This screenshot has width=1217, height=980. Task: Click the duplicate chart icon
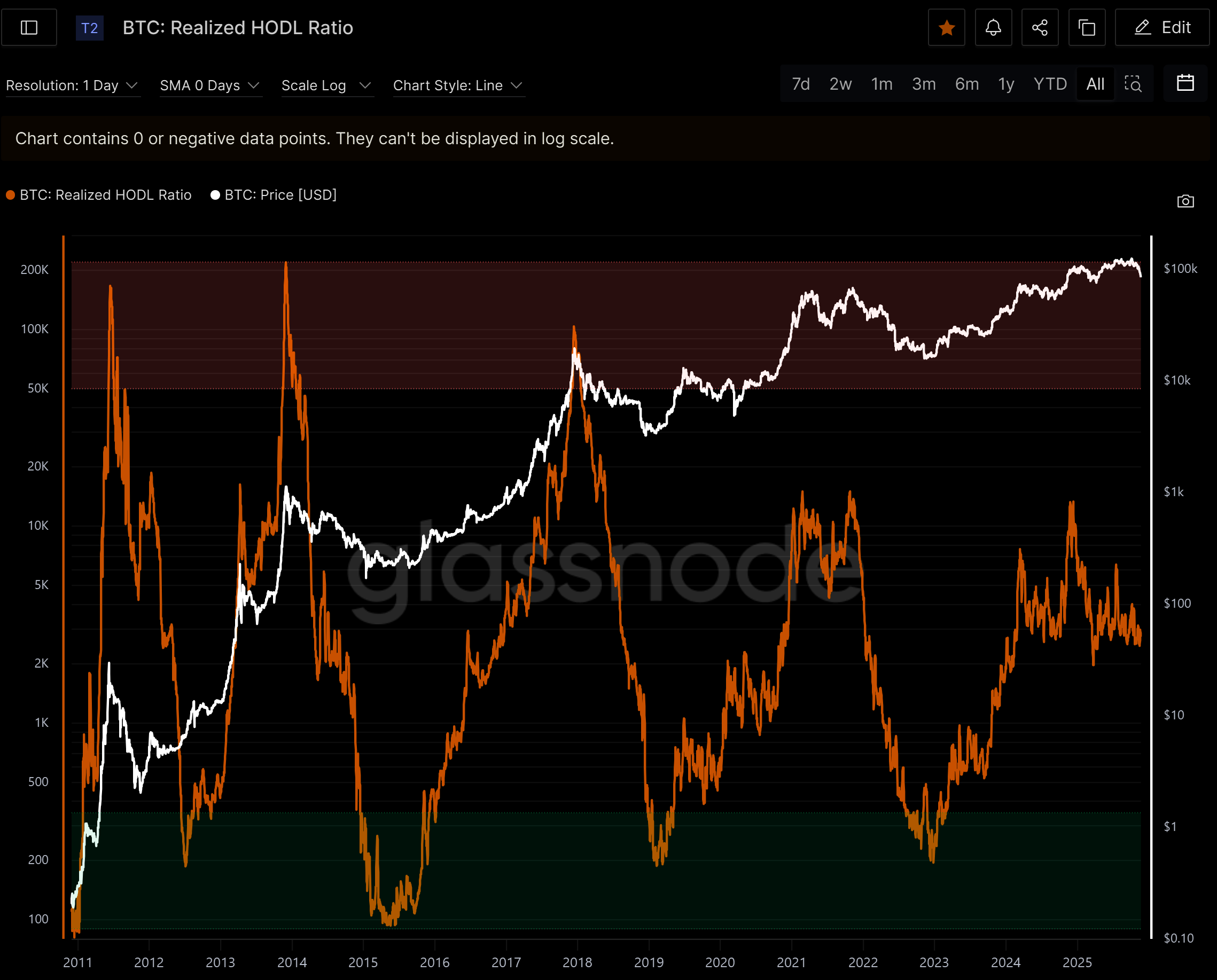[1087, 28]
